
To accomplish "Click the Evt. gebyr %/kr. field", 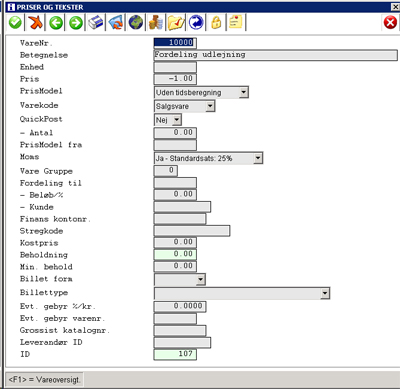I will pyautogui.click(x=180, y=306).
